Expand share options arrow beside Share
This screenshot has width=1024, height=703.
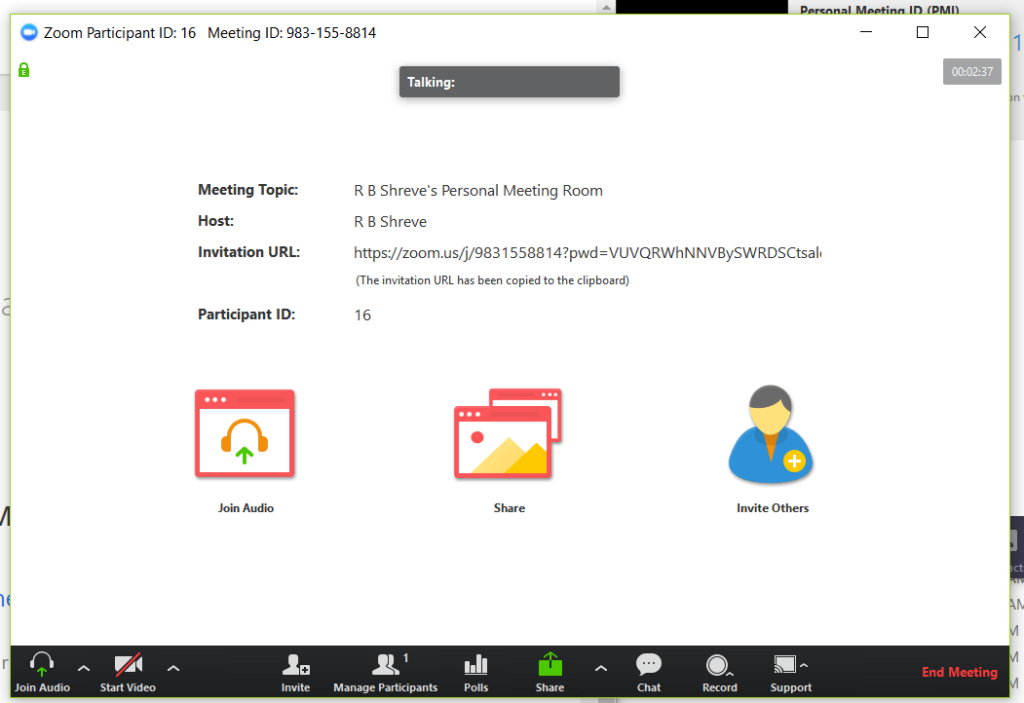coord(600,668)
